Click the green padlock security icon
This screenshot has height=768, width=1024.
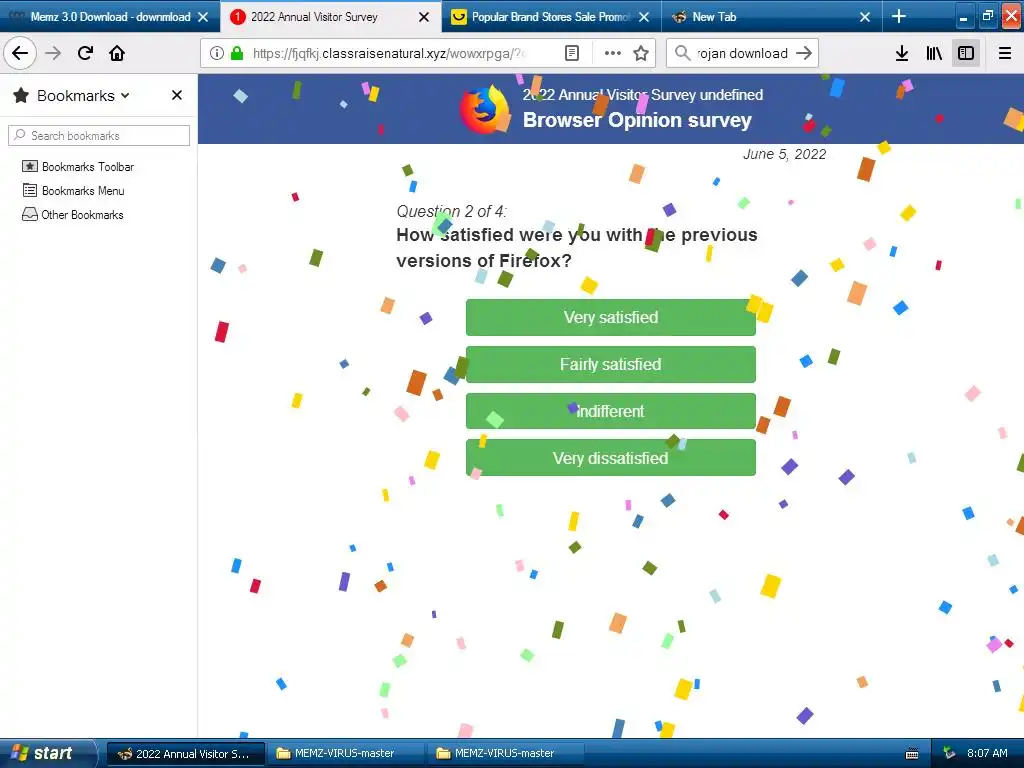pos(237,53)
